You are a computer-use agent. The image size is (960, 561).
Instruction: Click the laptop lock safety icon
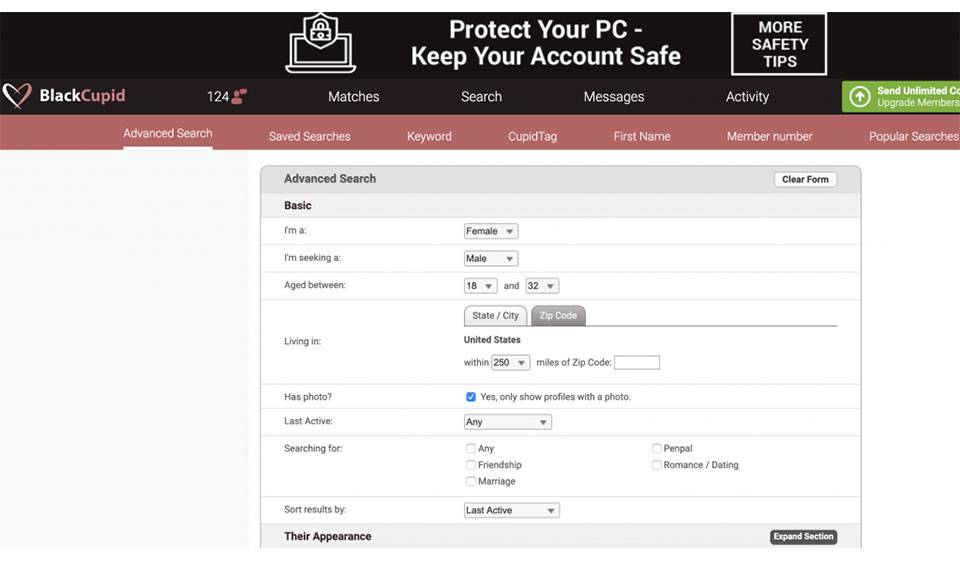pos(321,42)
